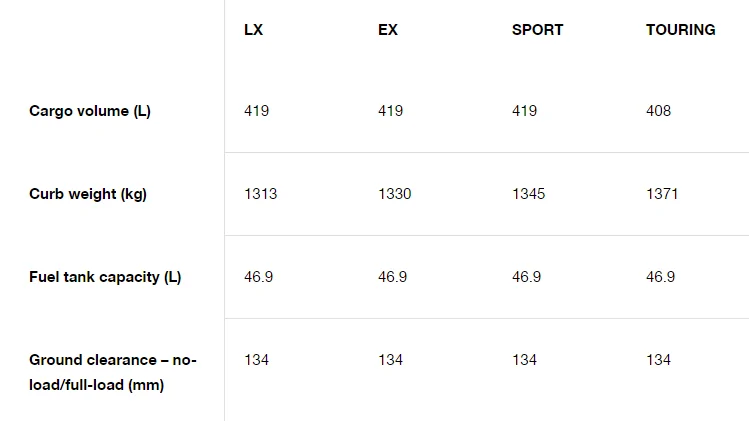The image size is (749, 421).
Task: Click the TOURING curb weight value 1371
Action: click(x=662, y=194)
